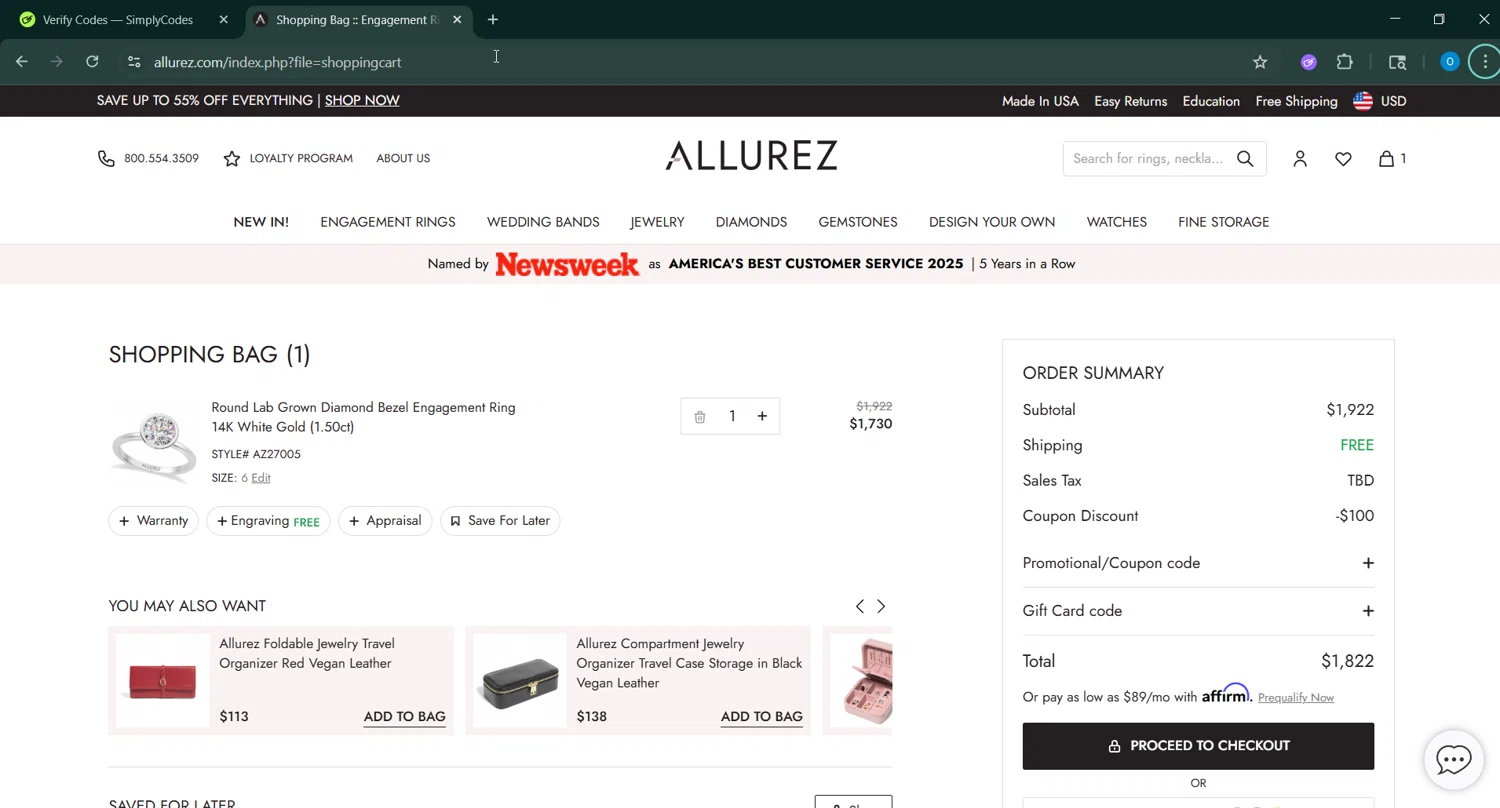Click the ALLUREZ logo
The image size is (1500, 808).
(752, 155)
